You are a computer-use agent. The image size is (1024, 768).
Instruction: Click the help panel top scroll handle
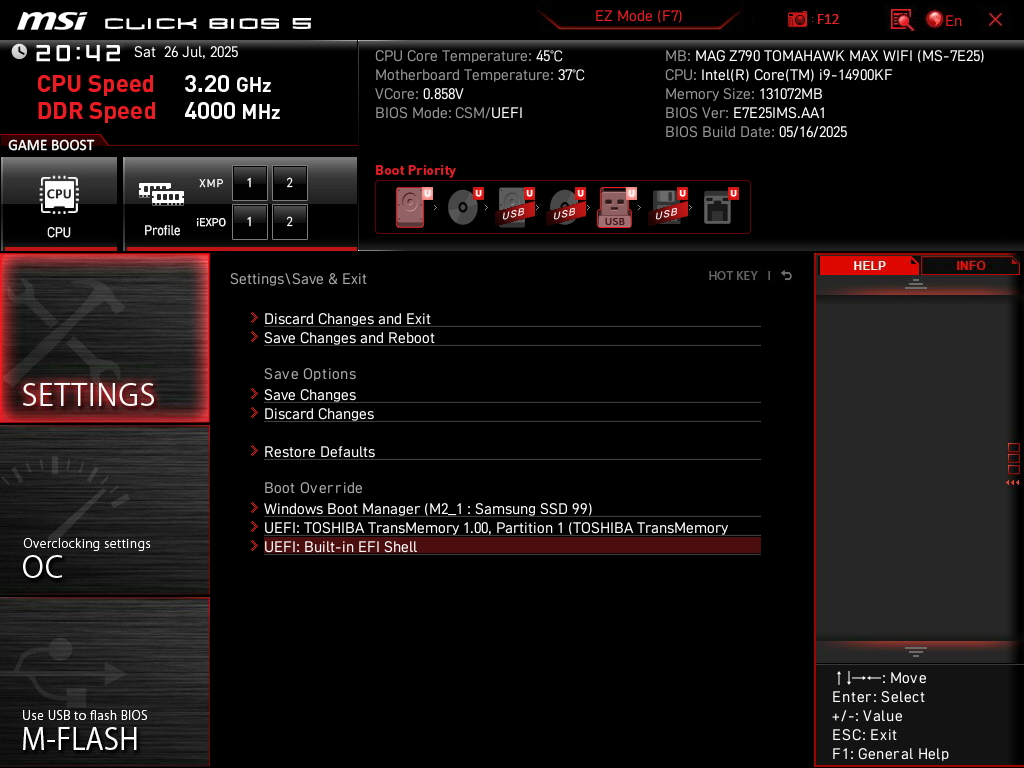916,283
